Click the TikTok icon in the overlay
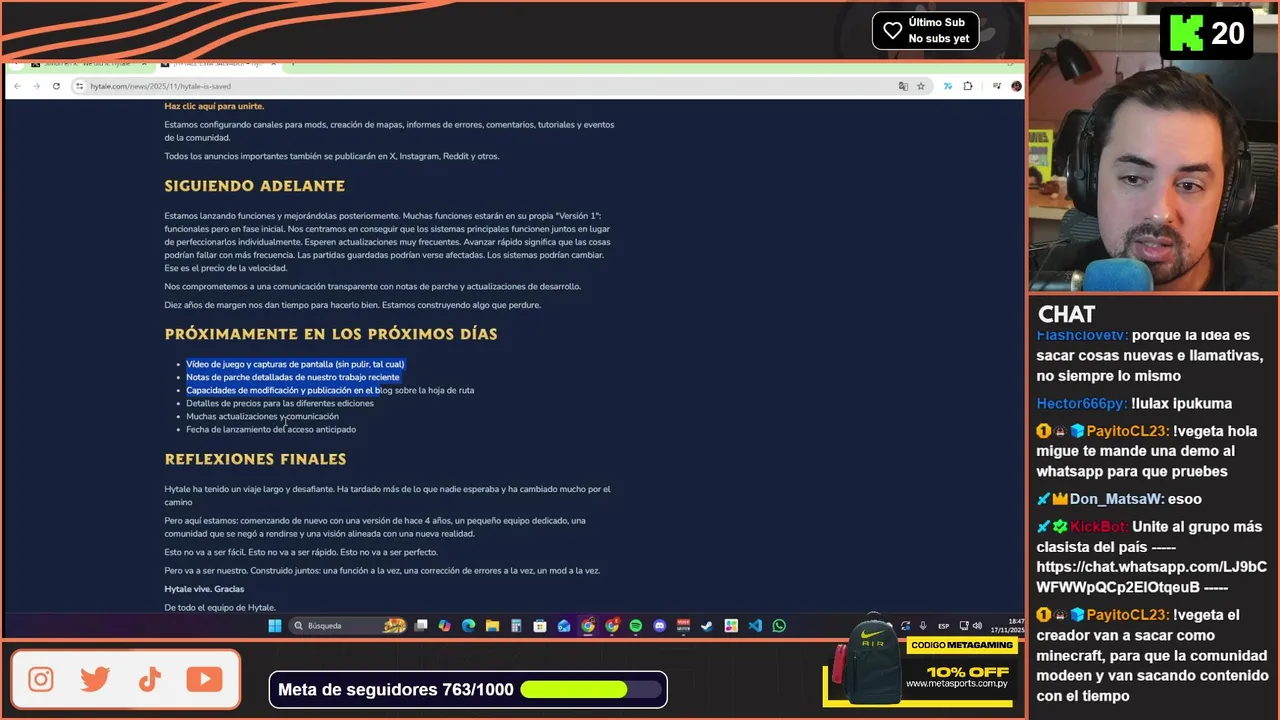Screen dimensions: 1280x720 pos(150,680)
